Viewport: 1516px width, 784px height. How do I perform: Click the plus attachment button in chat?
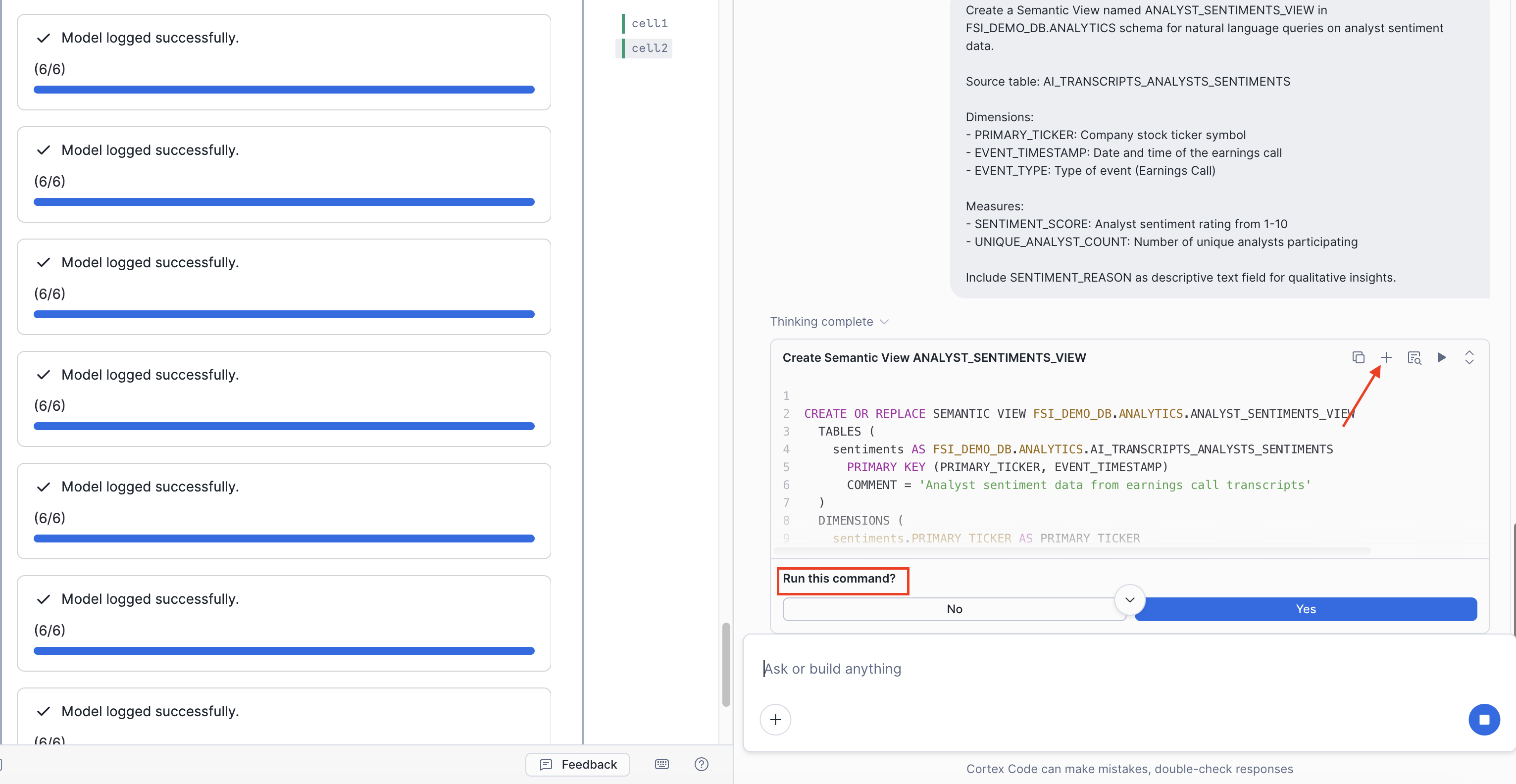coord(775,720)
